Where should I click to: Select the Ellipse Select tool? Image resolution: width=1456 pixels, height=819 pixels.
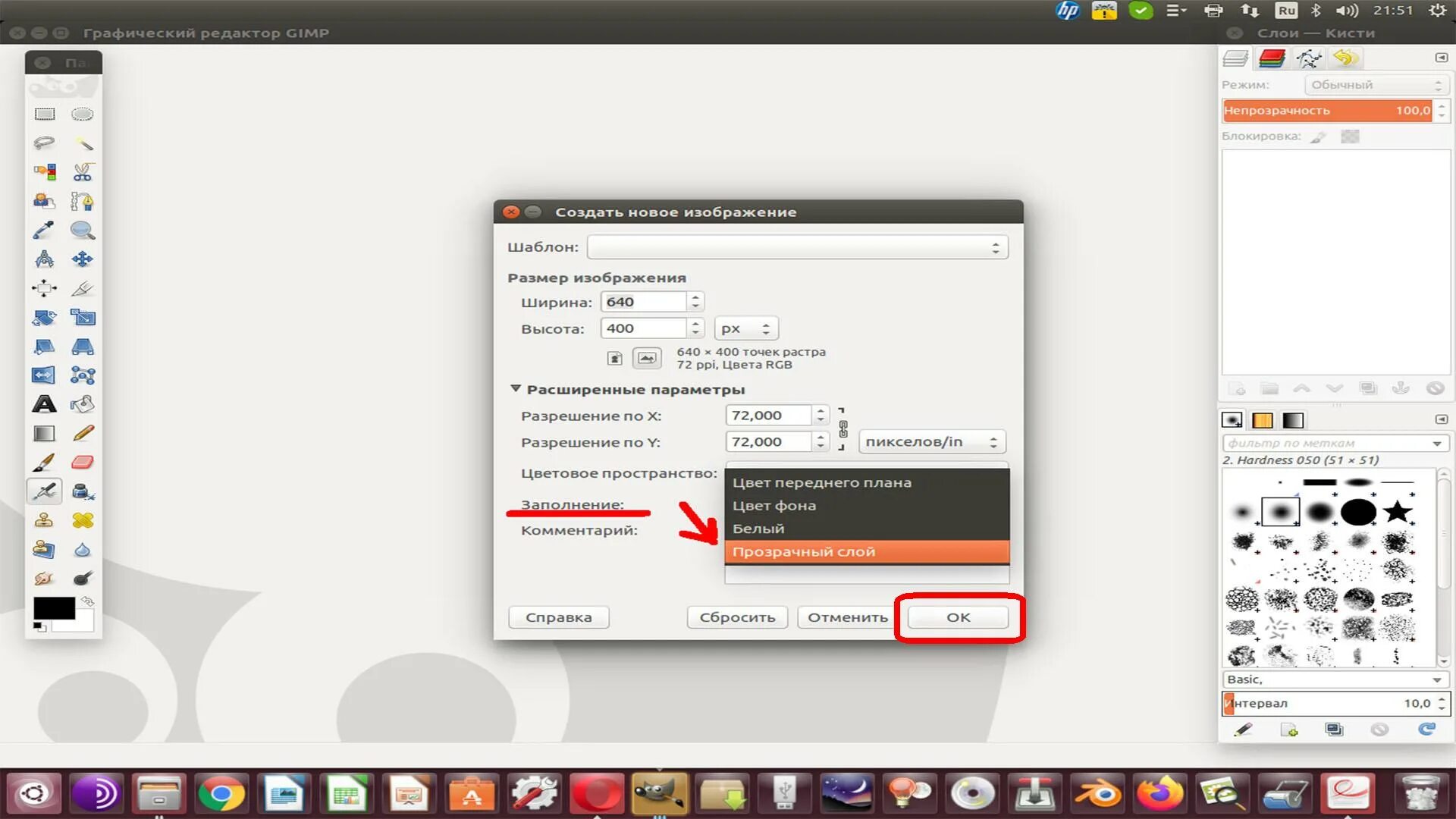pyautogui.click(x=82, y=114)
